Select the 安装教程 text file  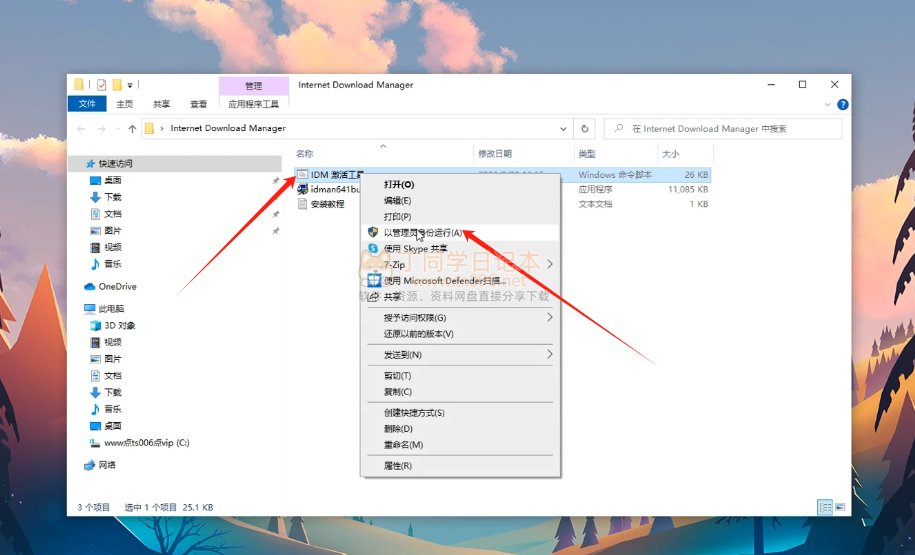coord(321,204)
